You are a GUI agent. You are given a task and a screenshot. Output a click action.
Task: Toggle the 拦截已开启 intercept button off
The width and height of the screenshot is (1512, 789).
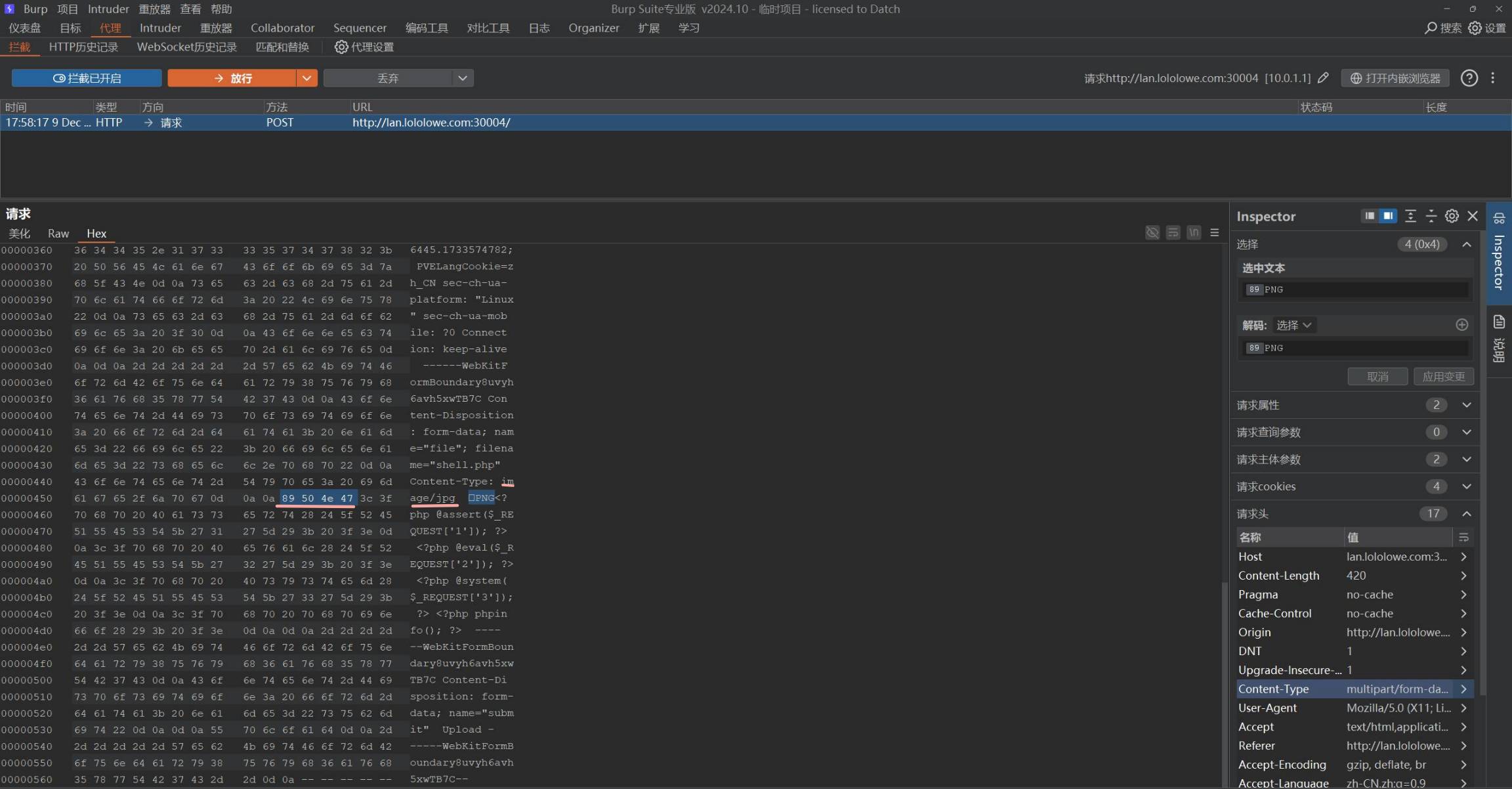tap(87, 78)
